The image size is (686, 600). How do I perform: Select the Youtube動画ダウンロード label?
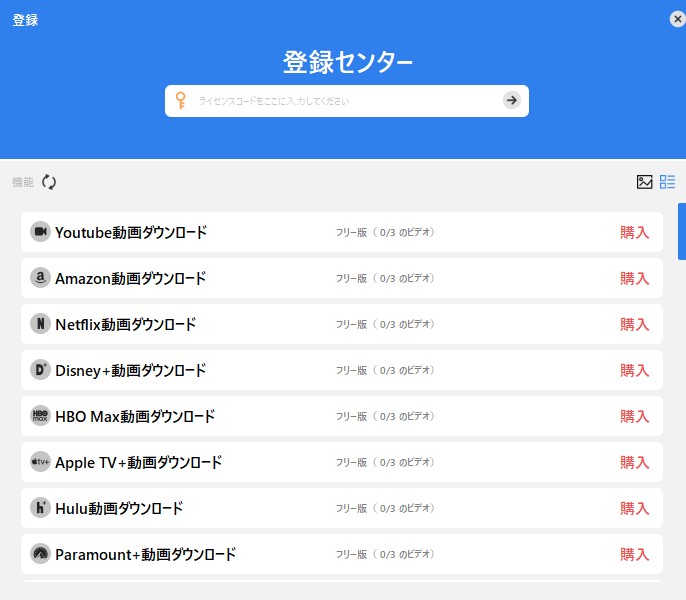(131, 232)
